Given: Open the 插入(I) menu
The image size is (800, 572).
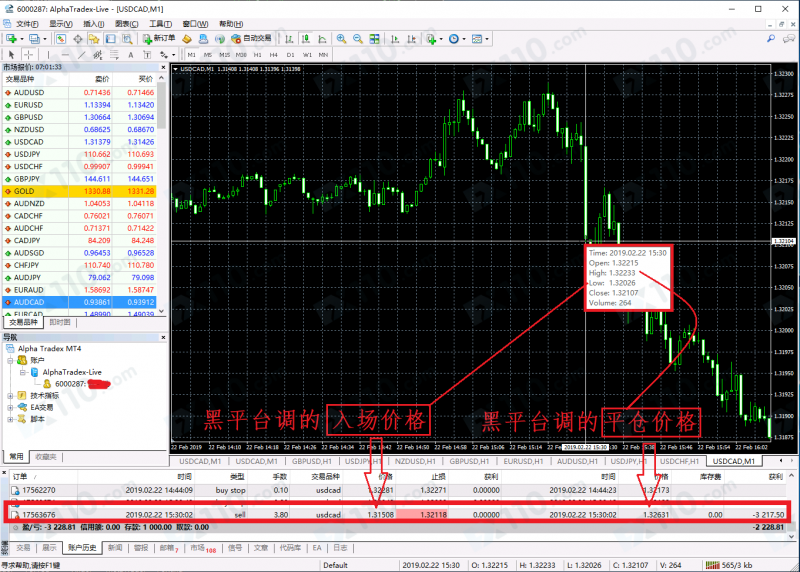Looking at the screenshot, I should point(92,23).
